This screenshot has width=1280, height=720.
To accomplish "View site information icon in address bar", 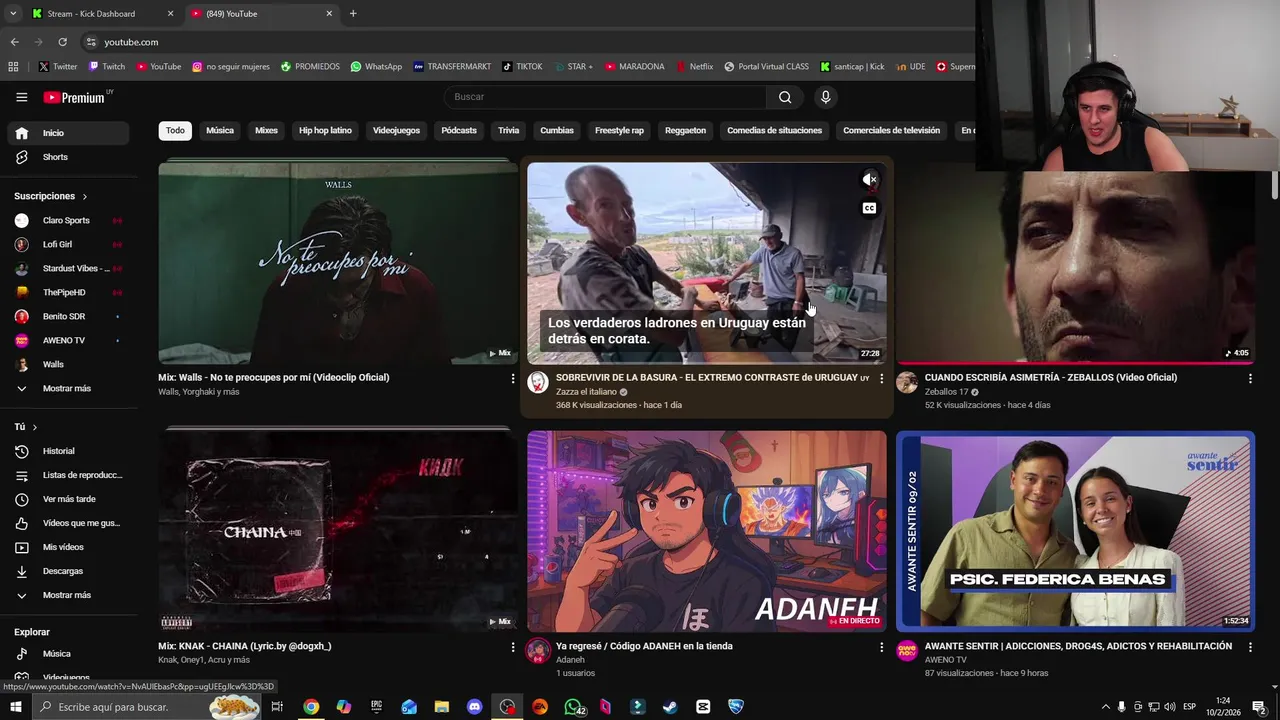I will pyautogui.click(x=91, y=42).
